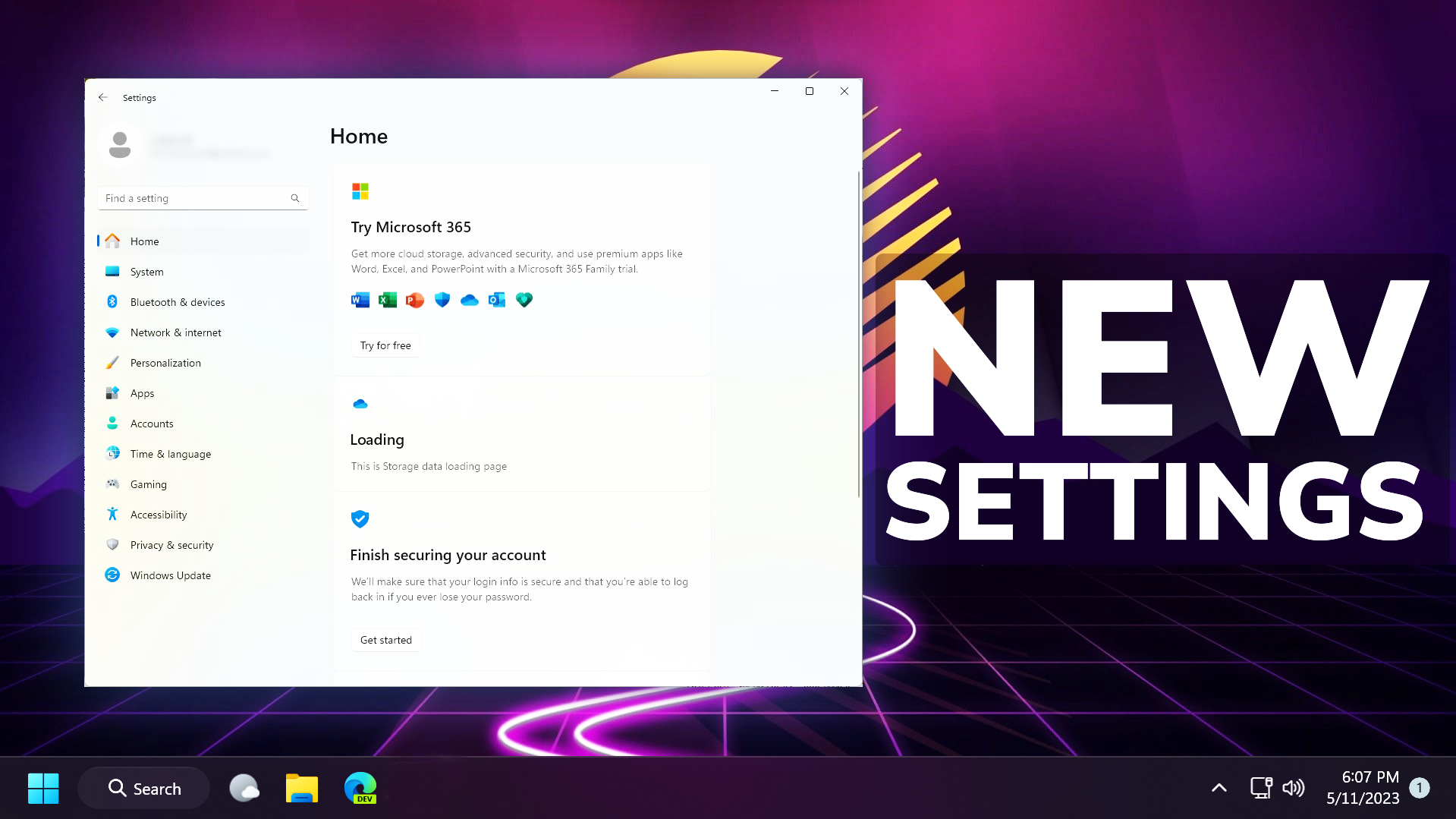Click the OneDrive cloud icon
1456x819 pixels.
[470, 300]
